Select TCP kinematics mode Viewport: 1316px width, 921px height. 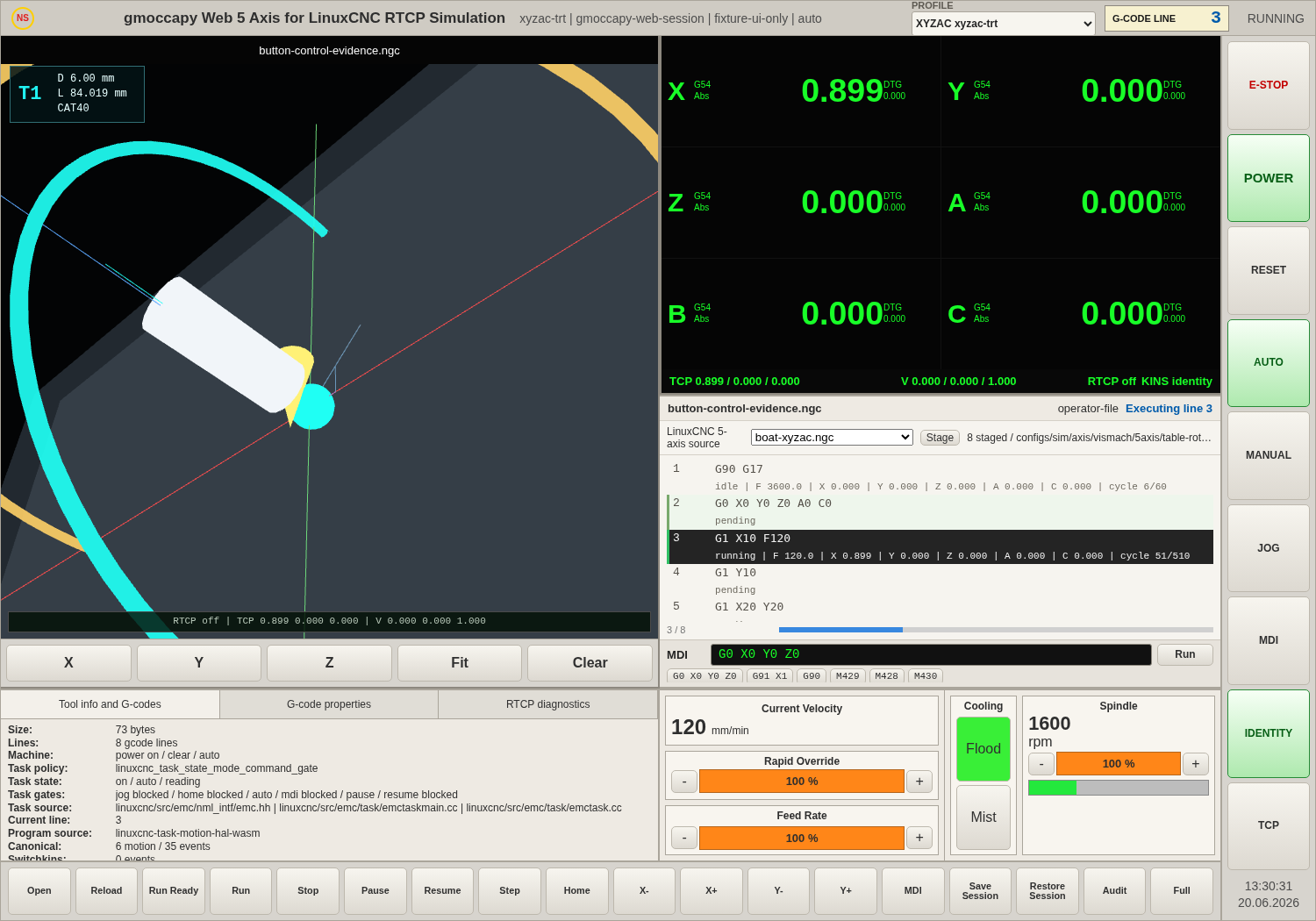(x=1269, y=825)
